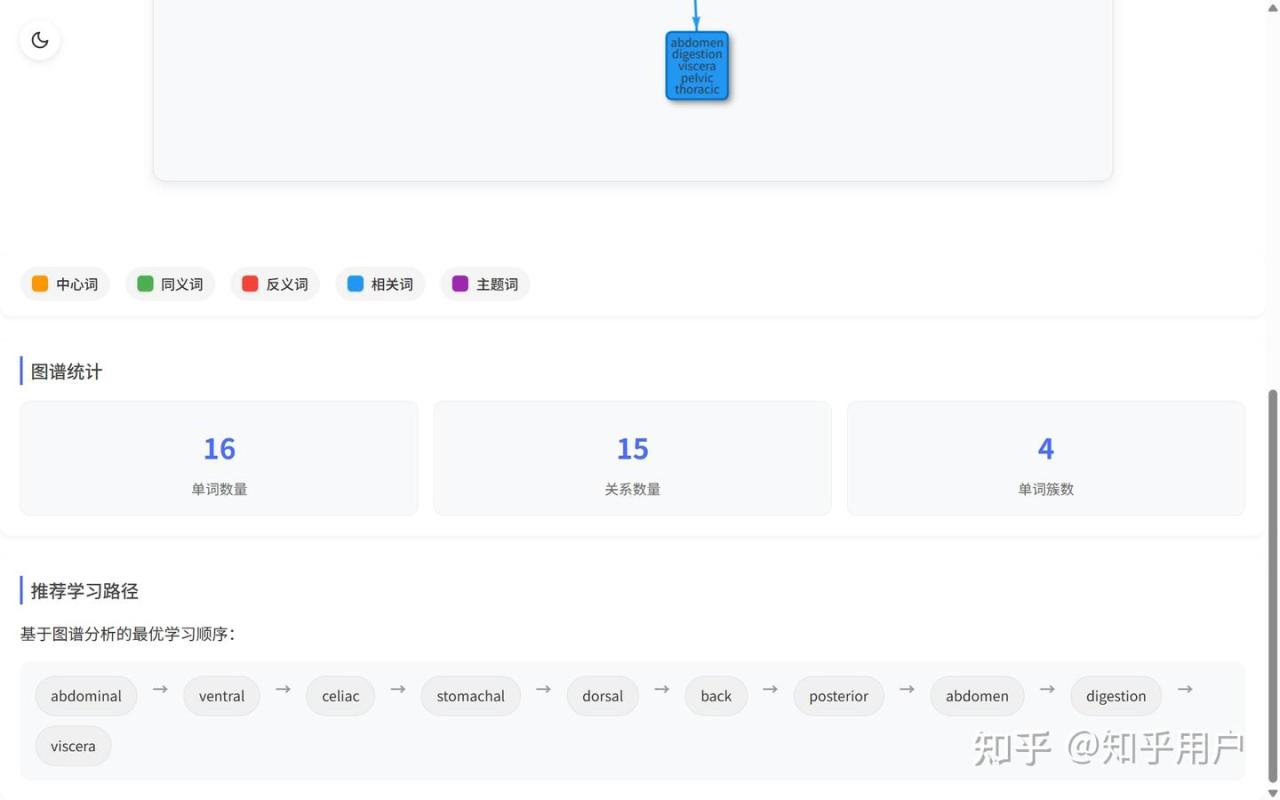Screen dimensions: 1280x800
Task: Click the 单词数量 statistics card
Action: (219, 459)
